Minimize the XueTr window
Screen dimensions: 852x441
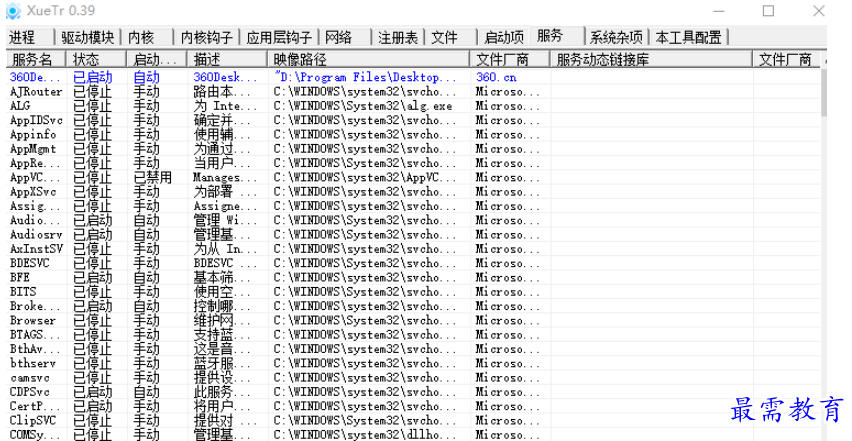718,11
